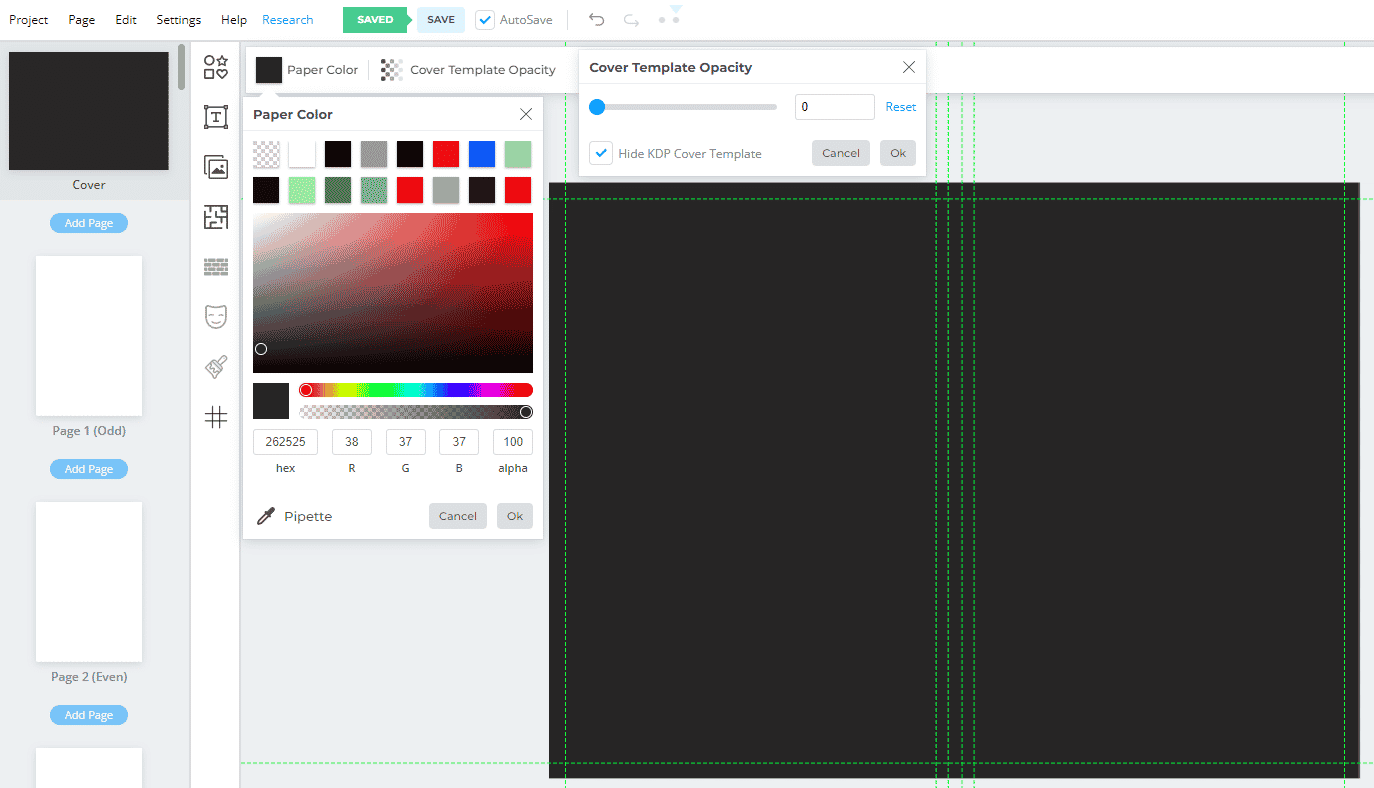Click the Paper Color toolbar swatch
Image resolution: width=1374 pixels, height=788 pixels.
click(269, 70)
